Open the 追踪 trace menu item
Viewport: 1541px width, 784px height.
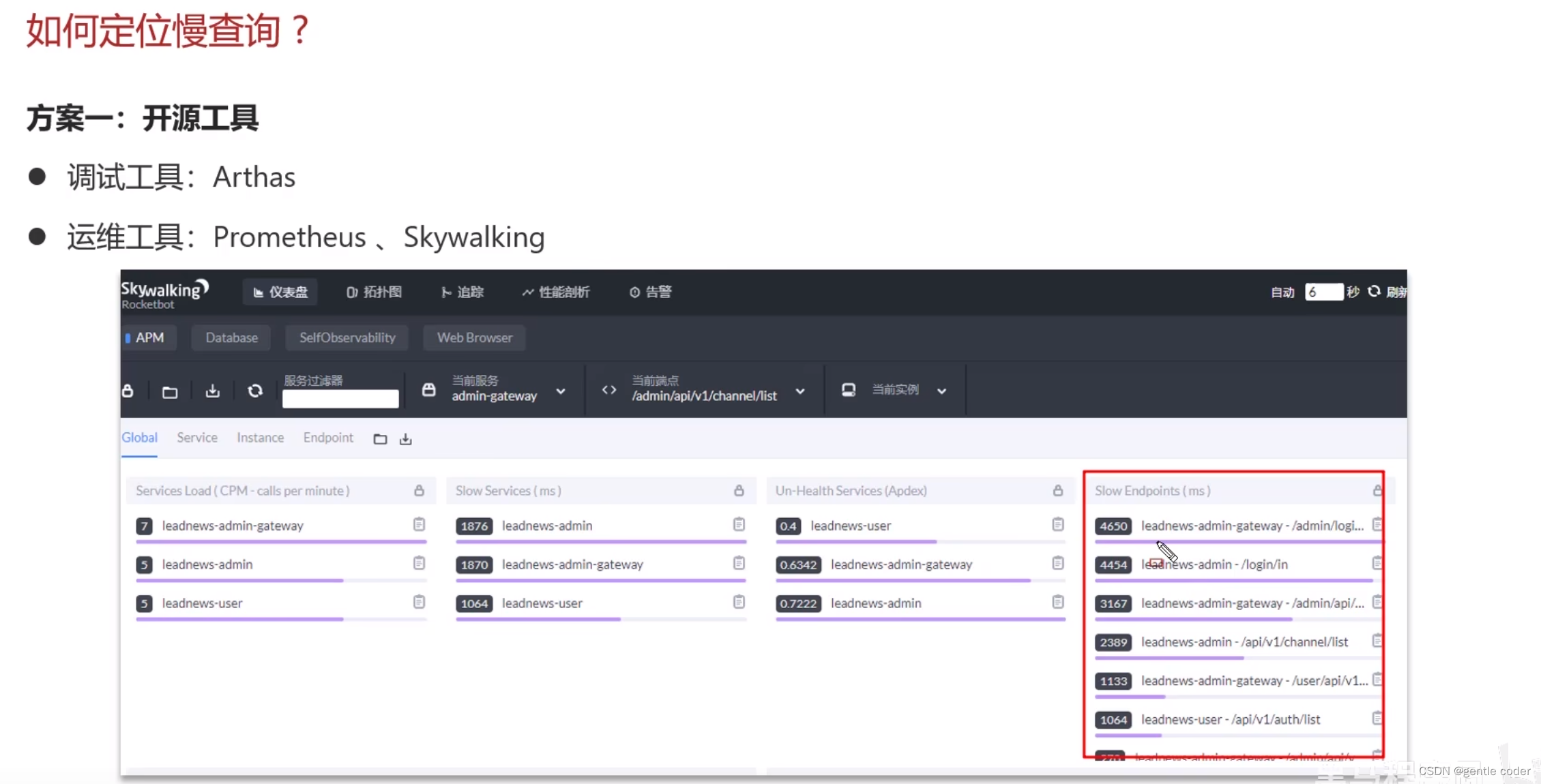click(x=463, y=292)
